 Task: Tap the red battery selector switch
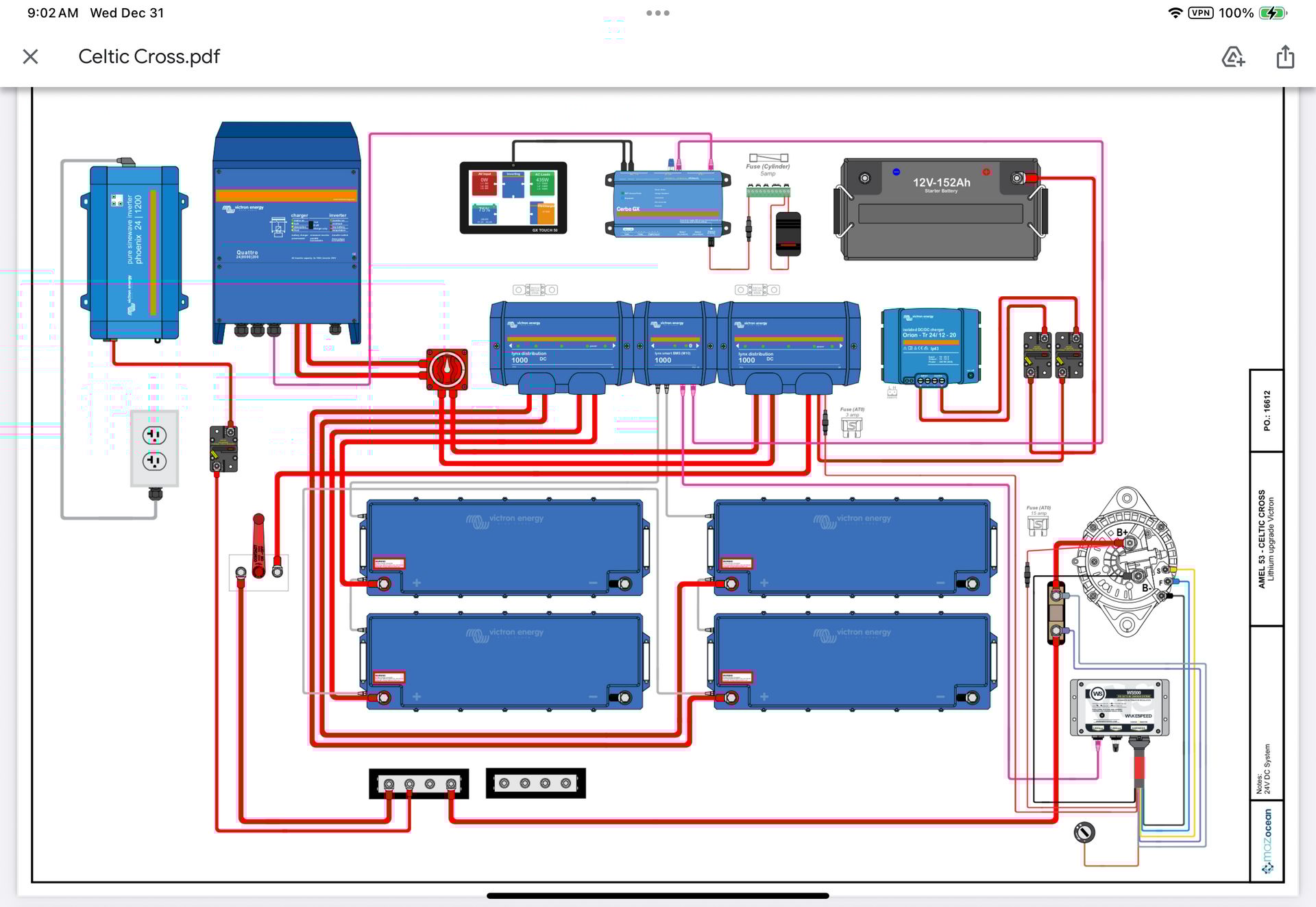coord(447,369)
